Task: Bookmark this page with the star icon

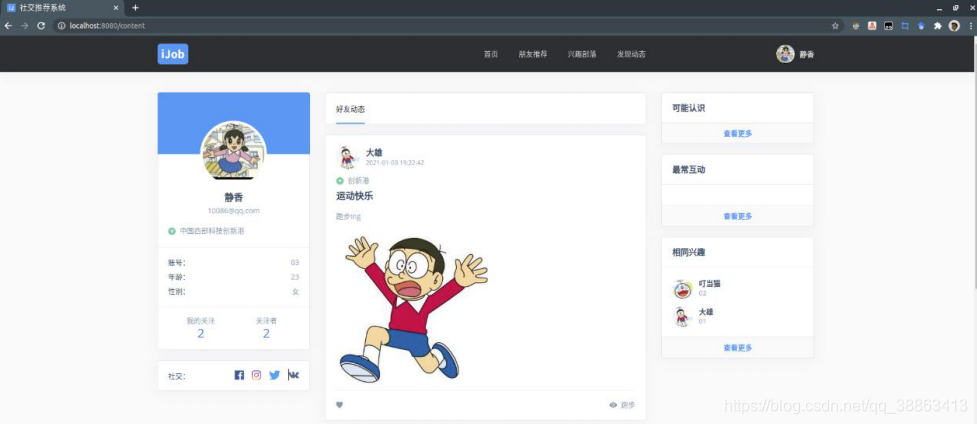Action: [x=835, y=26]
